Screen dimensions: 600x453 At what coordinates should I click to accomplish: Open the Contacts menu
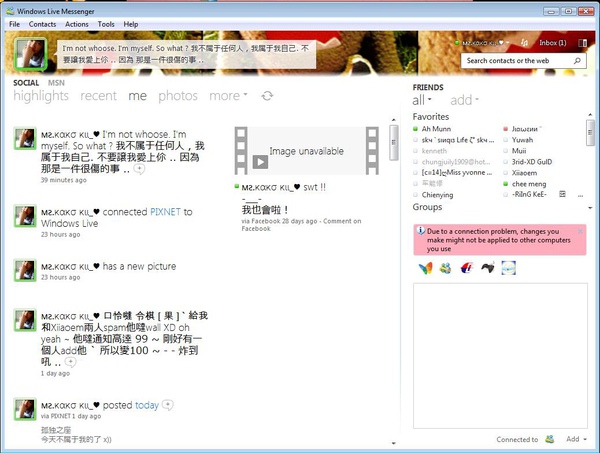42,24
